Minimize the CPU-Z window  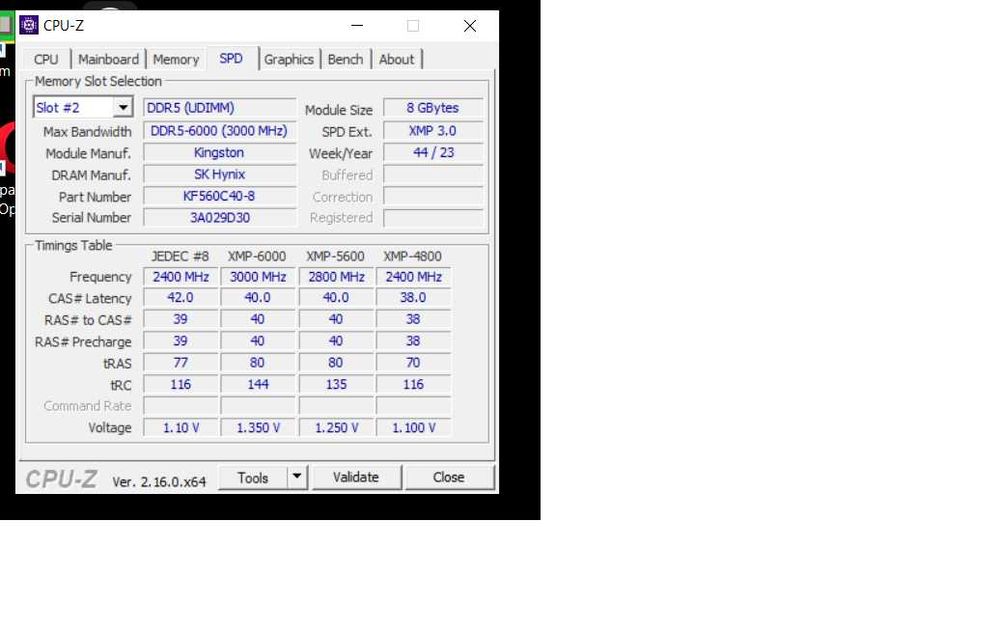[x=357, y=26]
